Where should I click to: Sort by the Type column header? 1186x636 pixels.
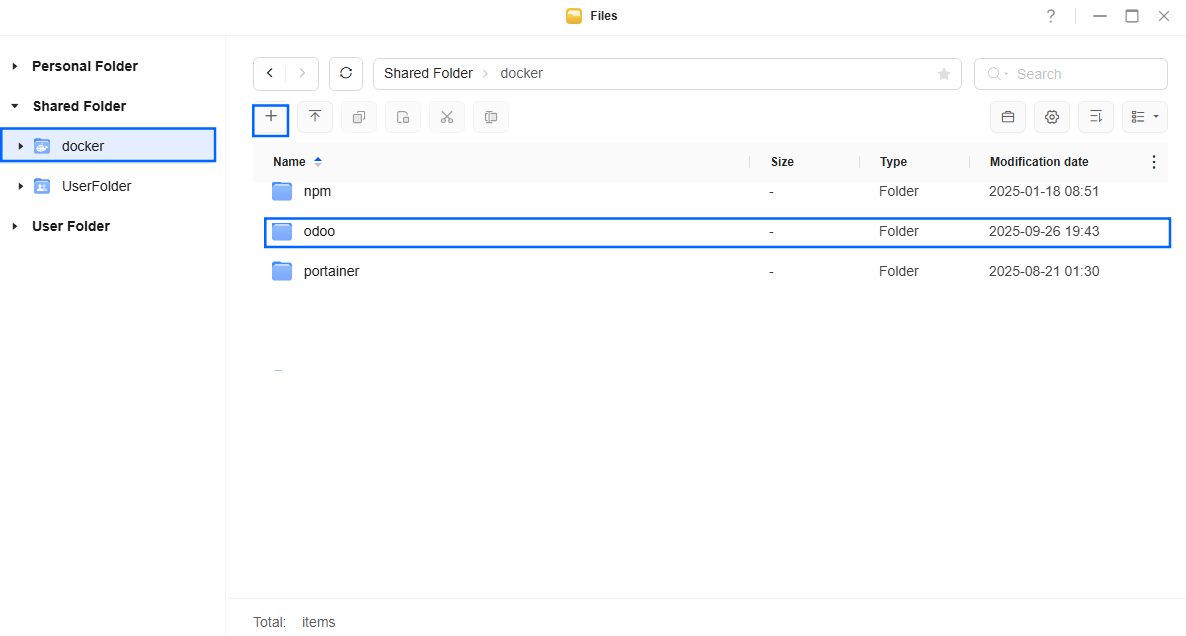(893, 162)
